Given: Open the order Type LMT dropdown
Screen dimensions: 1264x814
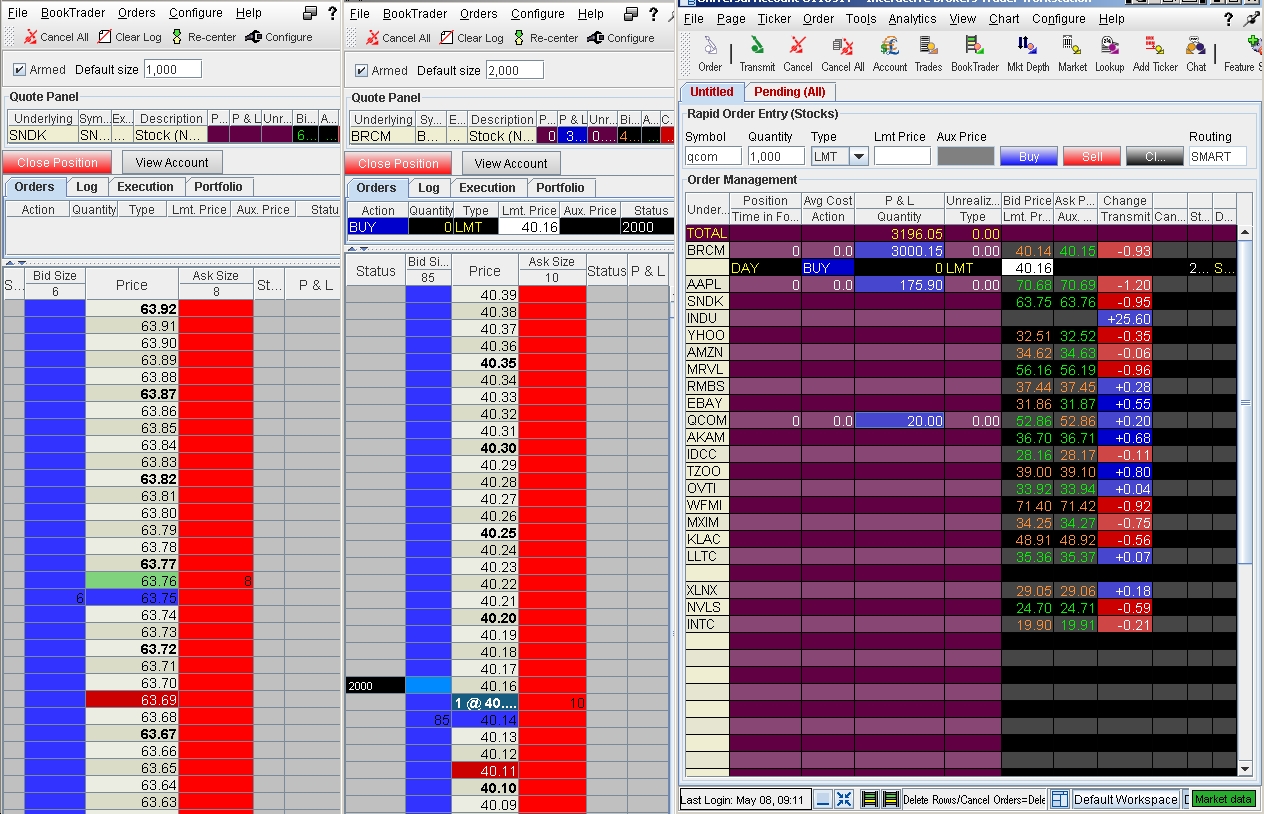Looking at the screenshot, I should 858,156.
